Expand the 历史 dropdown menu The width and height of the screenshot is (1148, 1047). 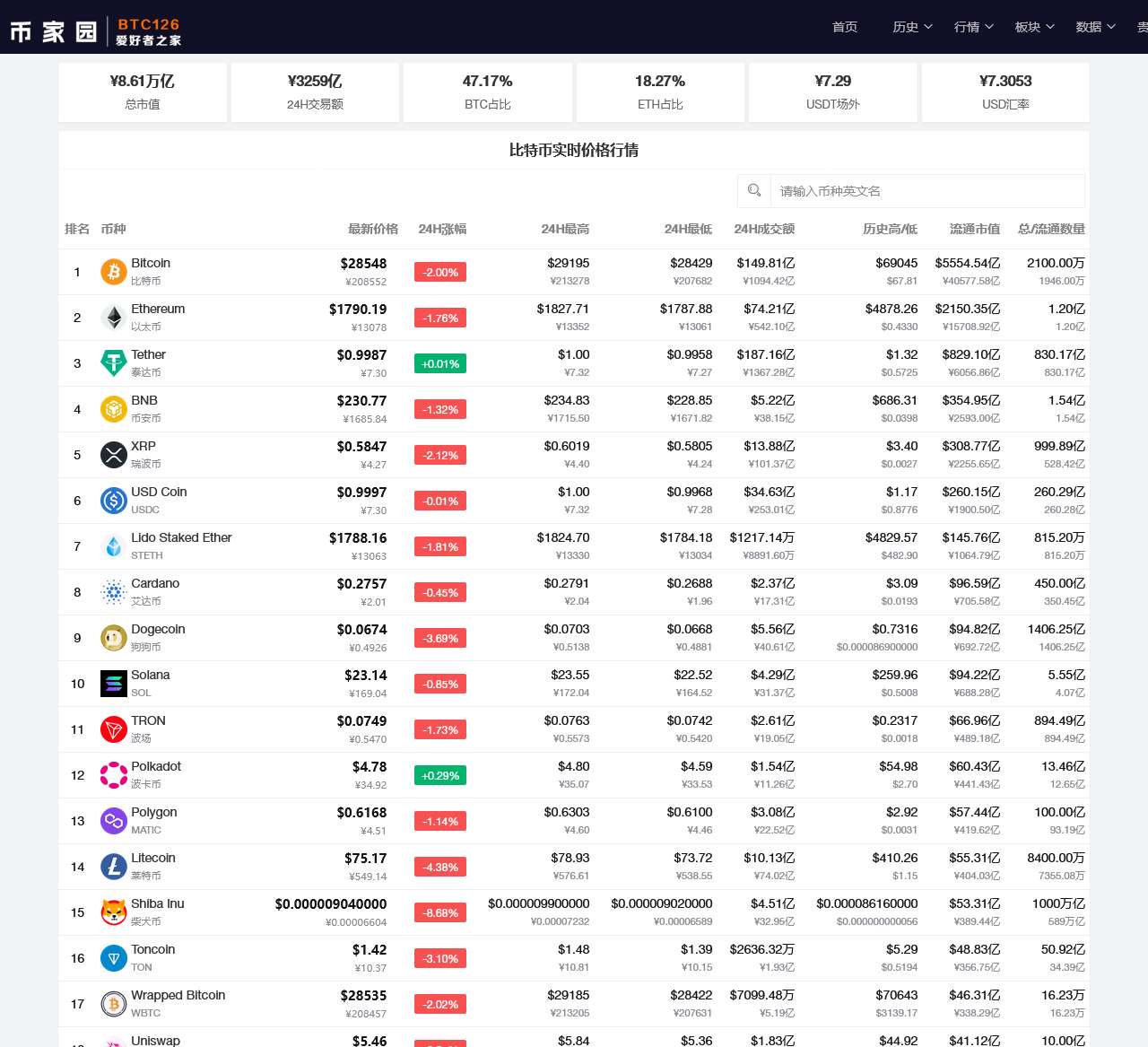click(912, 27)
